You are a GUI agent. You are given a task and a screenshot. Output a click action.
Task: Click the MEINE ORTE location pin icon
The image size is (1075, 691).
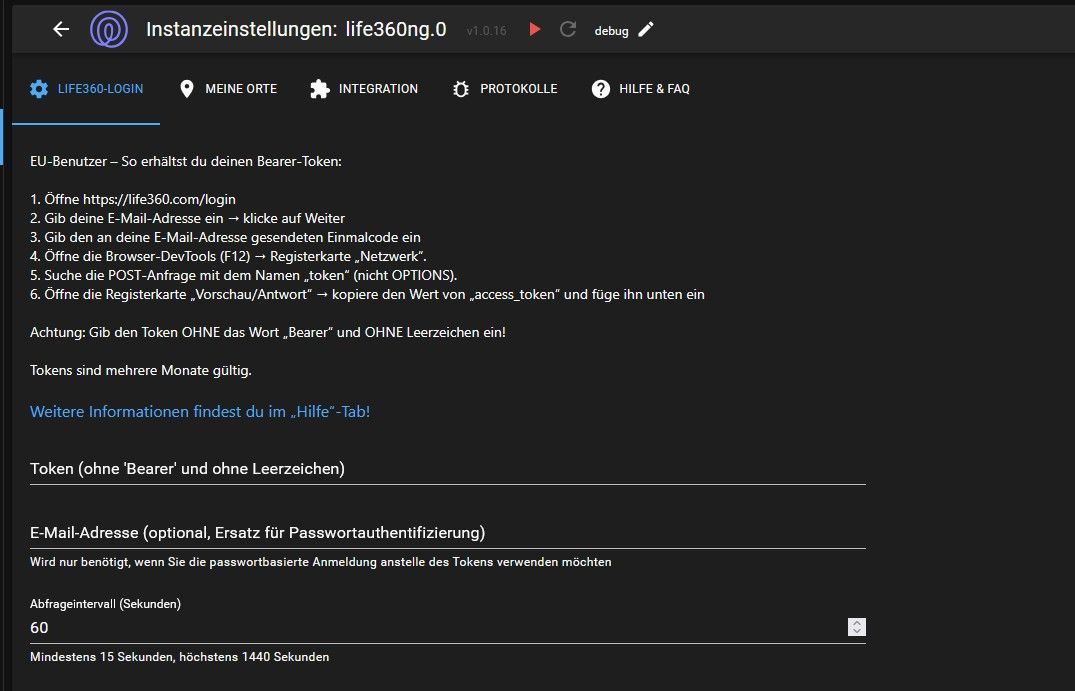pos(186,88)
